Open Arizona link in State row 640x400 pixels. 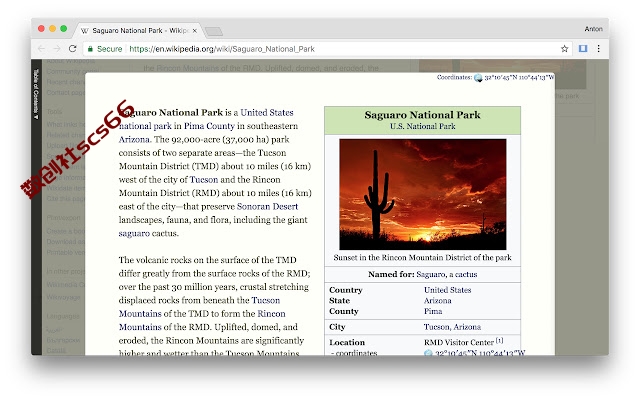(438, 301)
